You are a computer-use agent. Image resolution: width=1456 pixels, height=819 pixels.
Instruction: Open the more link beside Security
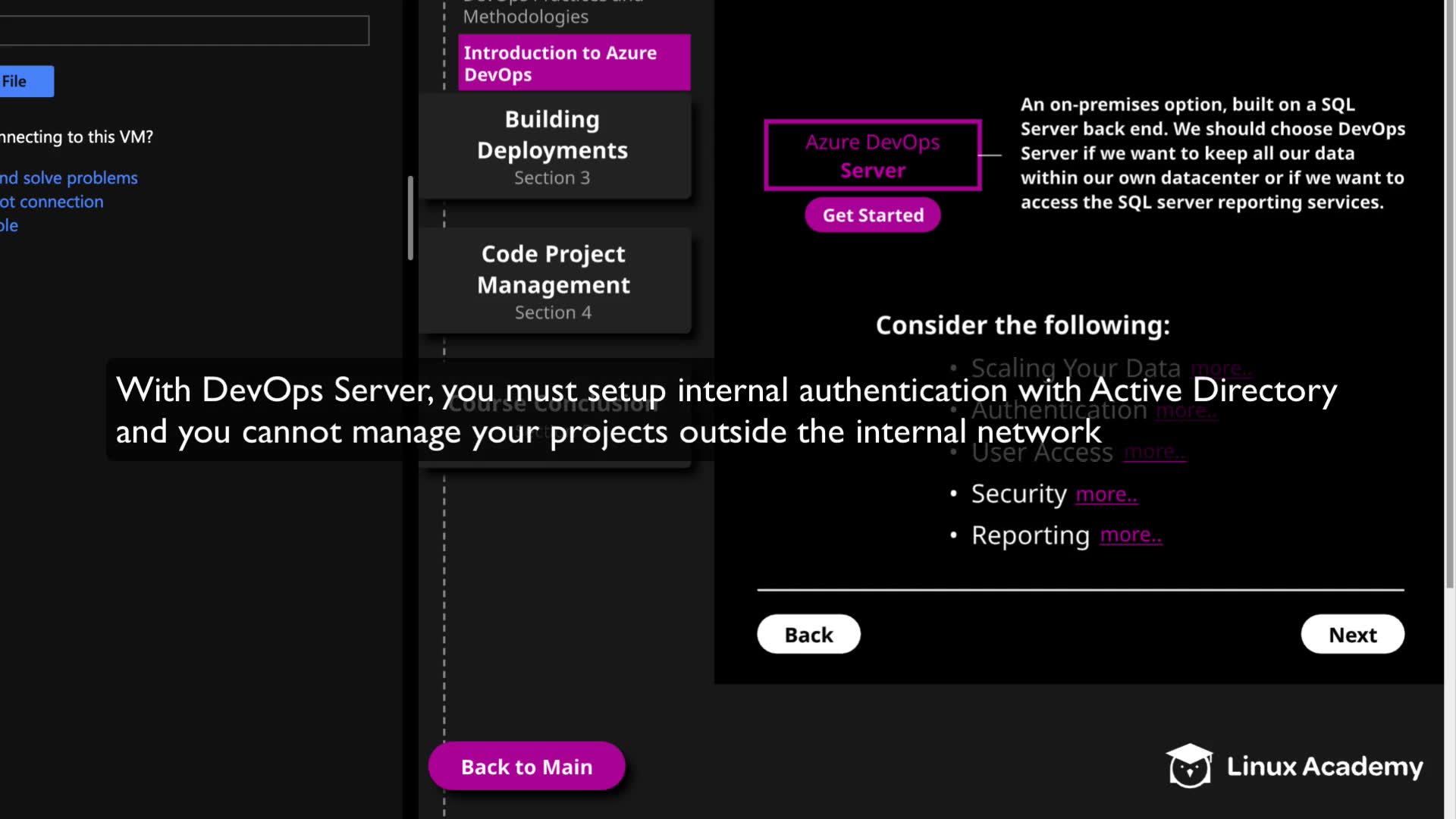1106,494
